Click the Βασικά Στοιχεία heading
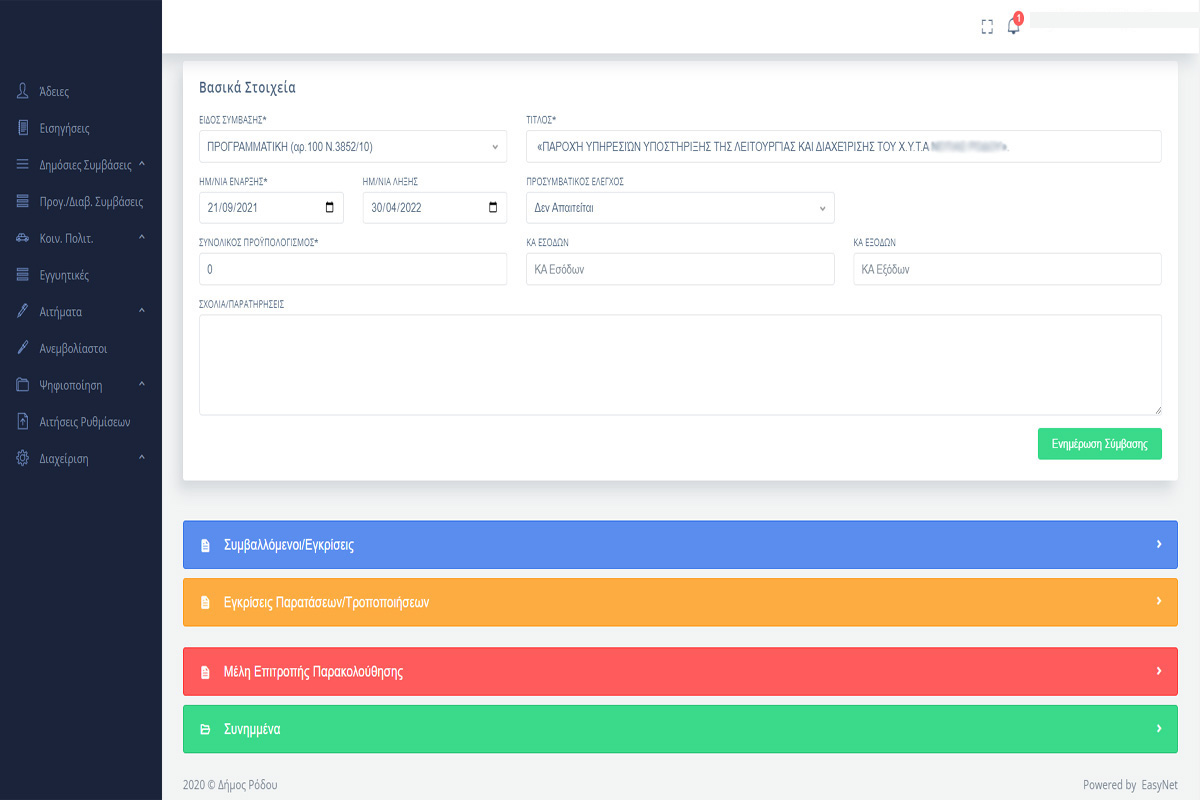The height and width of the screenshot is (800, 1200). pyautogui.click(x=247, y=87)
